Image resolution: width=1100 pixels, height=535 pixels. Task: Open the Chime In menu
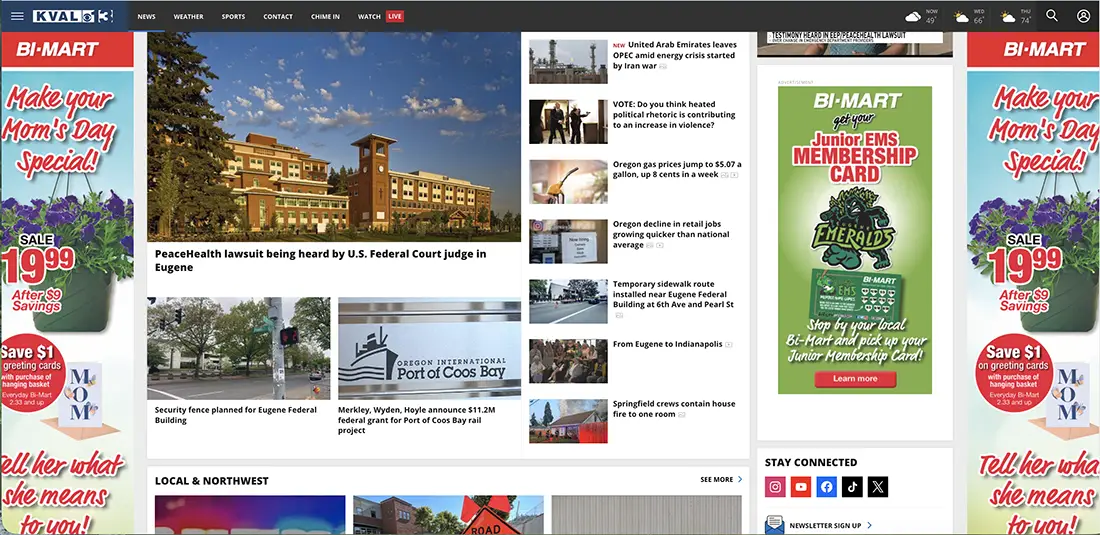click(326, 16)
